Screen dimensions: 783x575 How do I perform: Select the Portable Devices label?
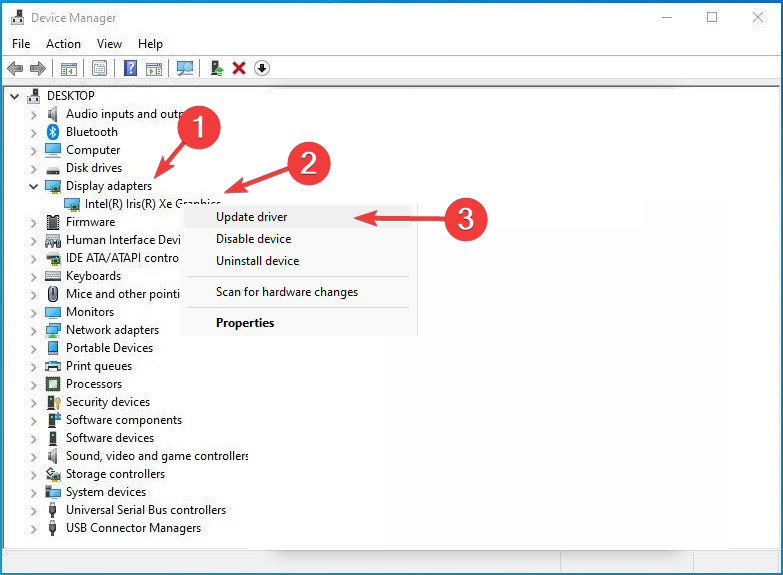tap(109, 348)
